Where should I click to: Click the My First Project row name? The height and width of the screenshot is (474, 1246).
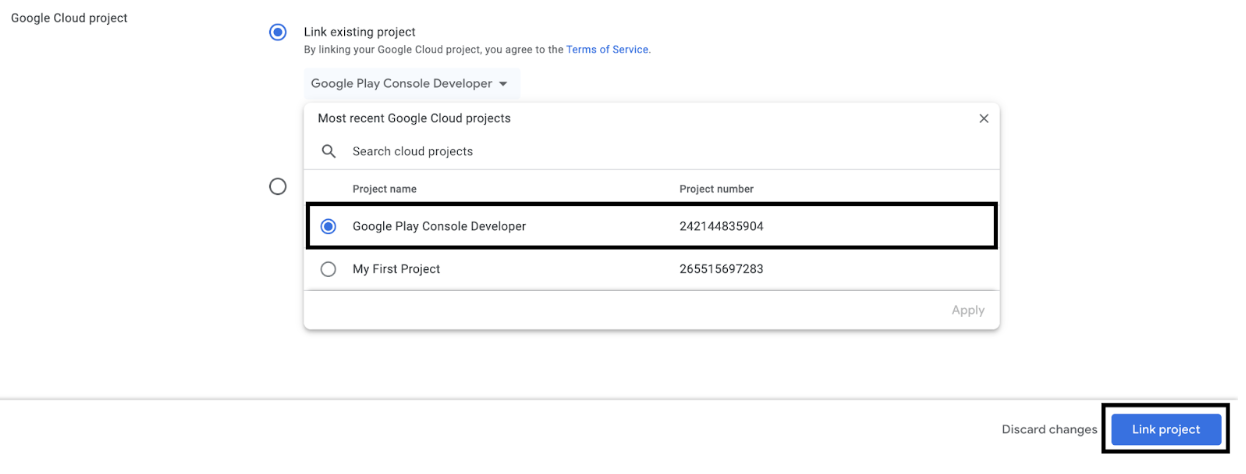pyautogui.click(x=396, y=269)
